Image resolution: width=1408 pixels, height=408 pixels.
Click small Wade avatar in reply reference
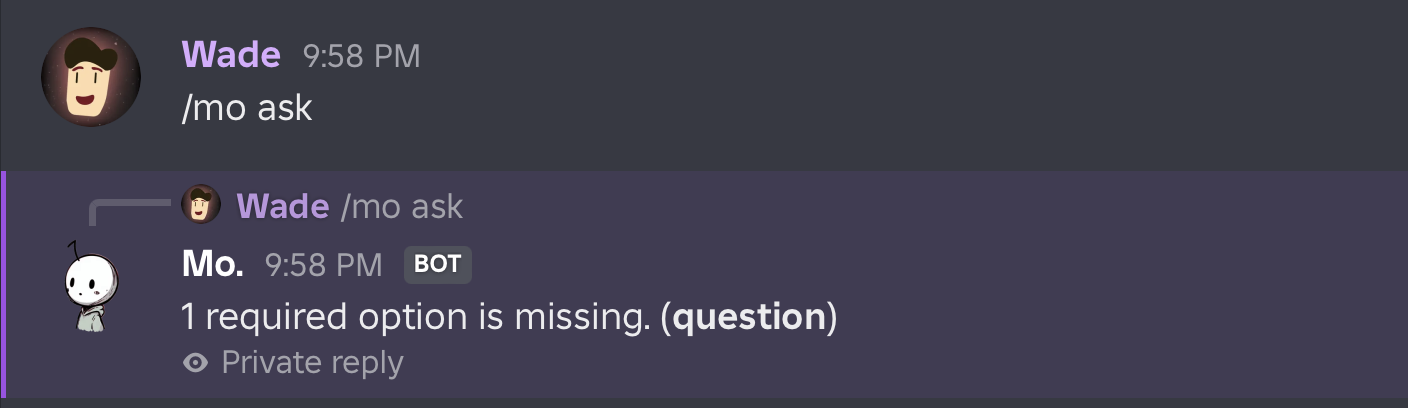click(201, 205)
